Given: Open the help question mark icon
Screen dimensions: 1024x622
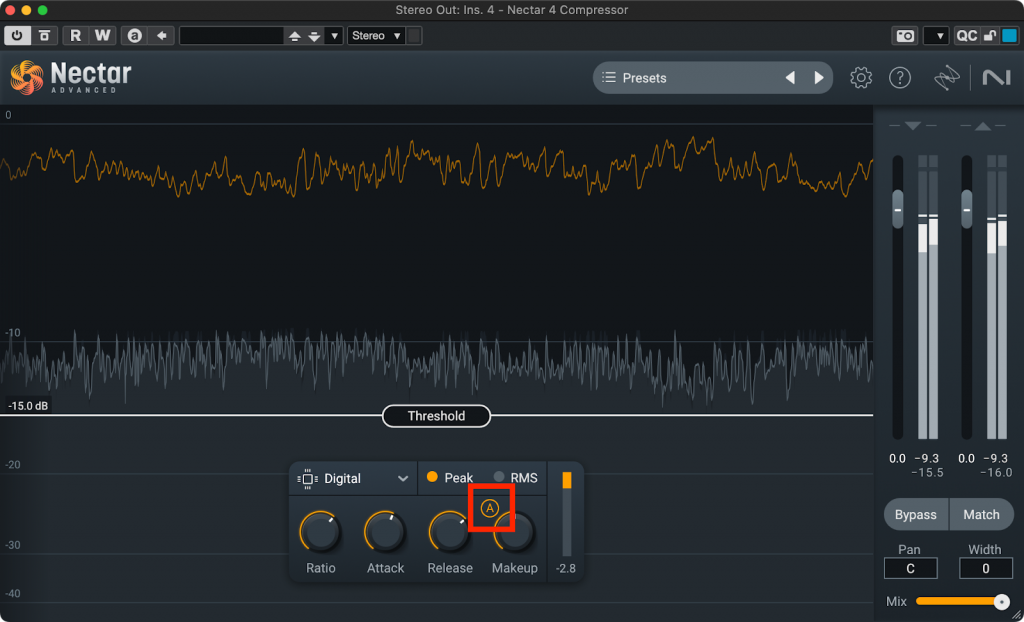Looking at the screenshot, I should click(900, 78).
